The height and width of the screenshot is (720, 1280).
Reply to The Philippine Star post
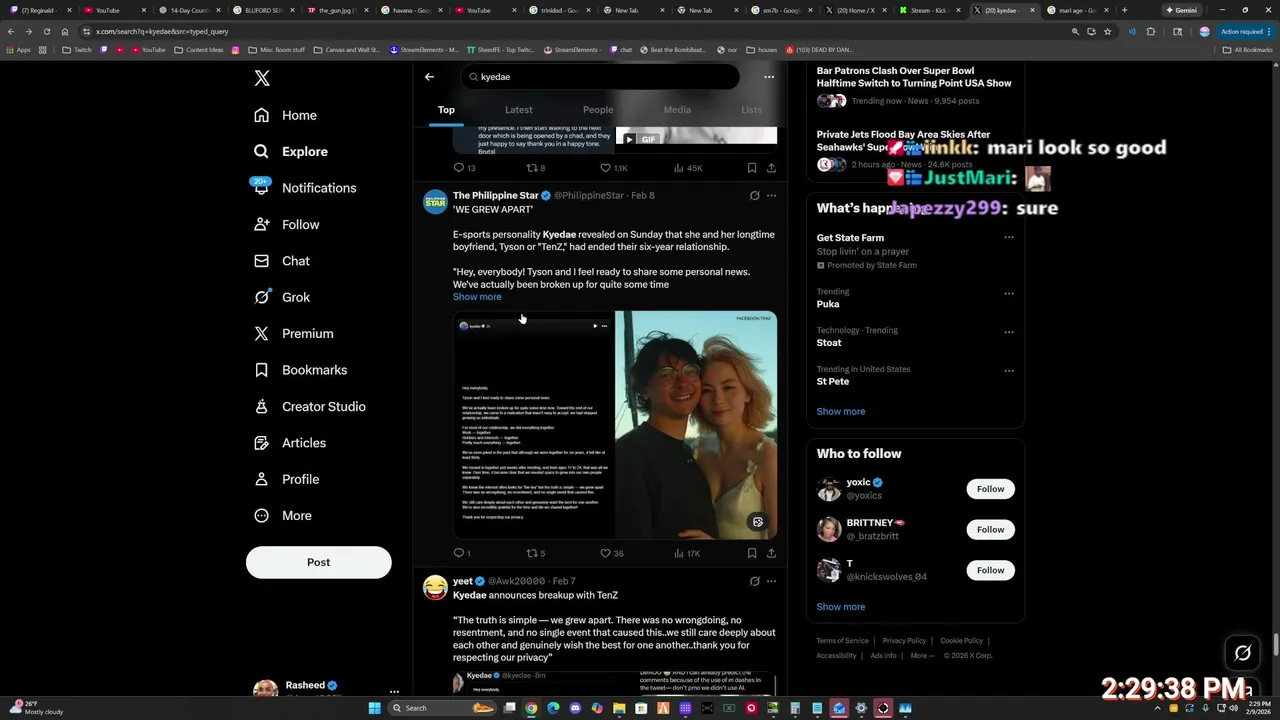[462, 553]
